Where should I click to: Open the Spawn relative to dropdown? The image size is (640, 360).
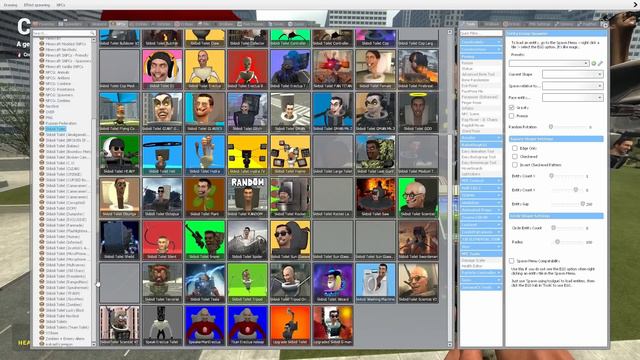[x=572, y=86]
